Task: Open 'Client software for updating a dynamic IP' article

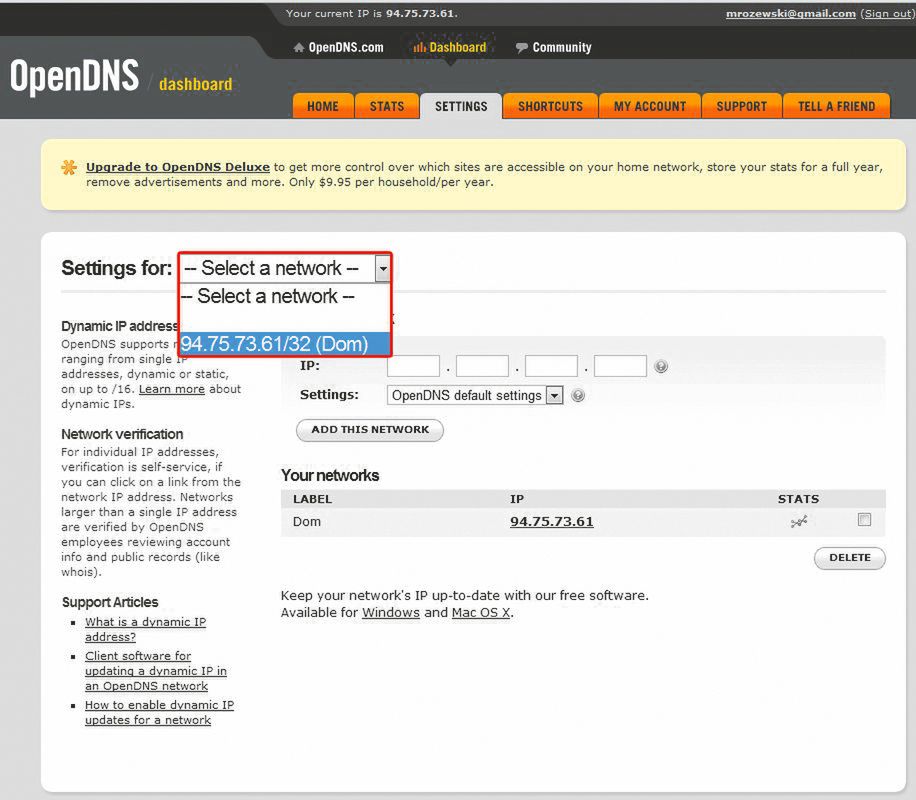Action: pyautogui.click(x=156, y=671)
